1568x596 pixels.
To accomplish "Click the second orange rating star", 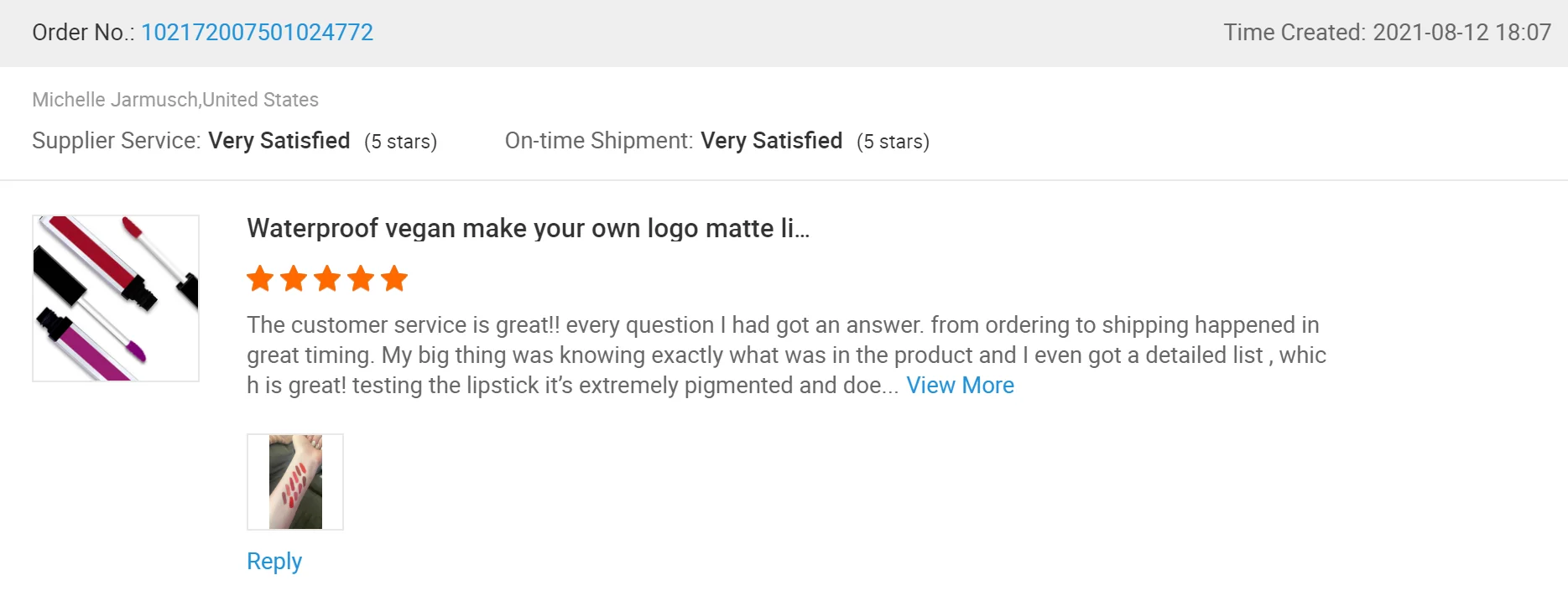I will click(294, 278).
